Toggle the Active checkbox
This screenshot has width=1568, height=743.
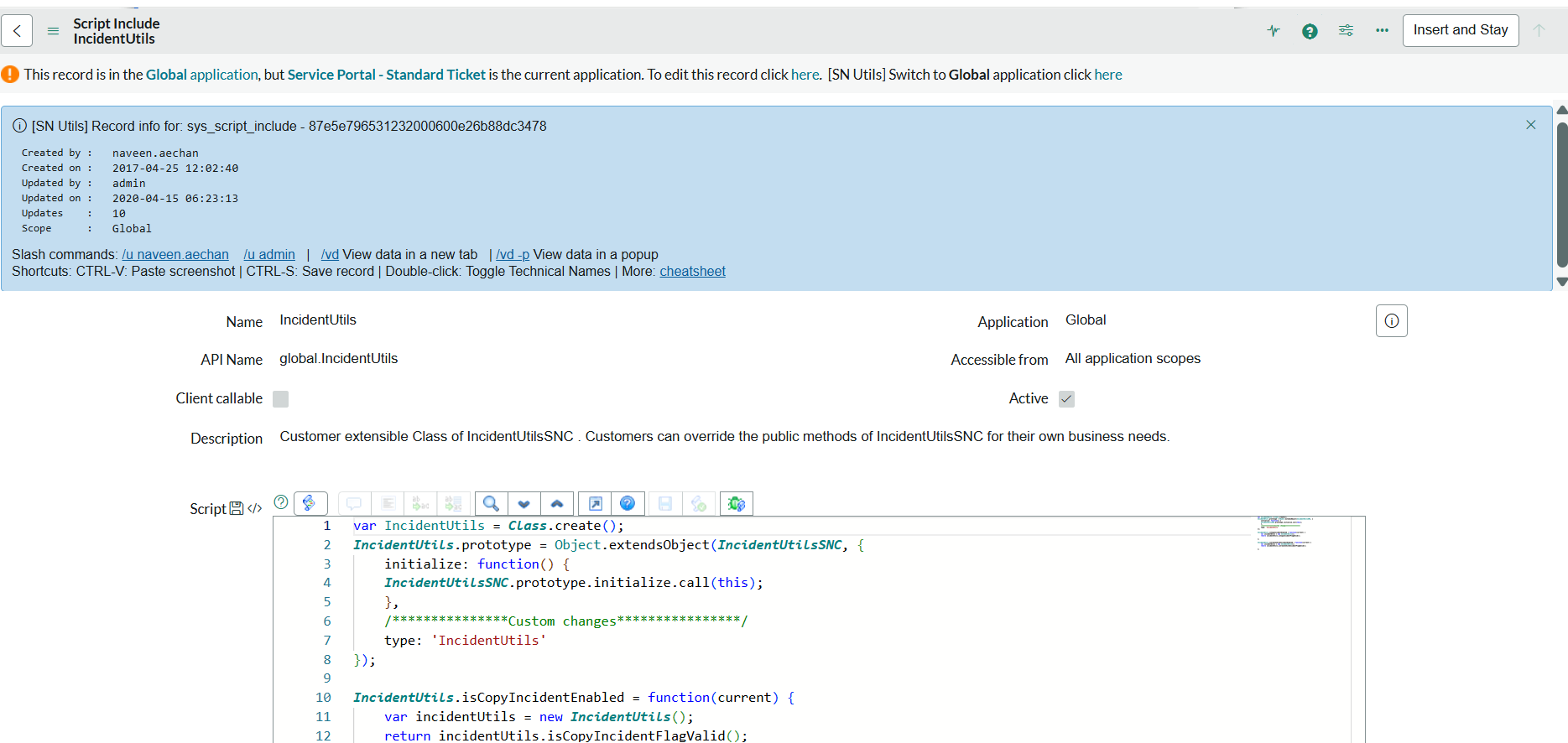pos(1066,399)
